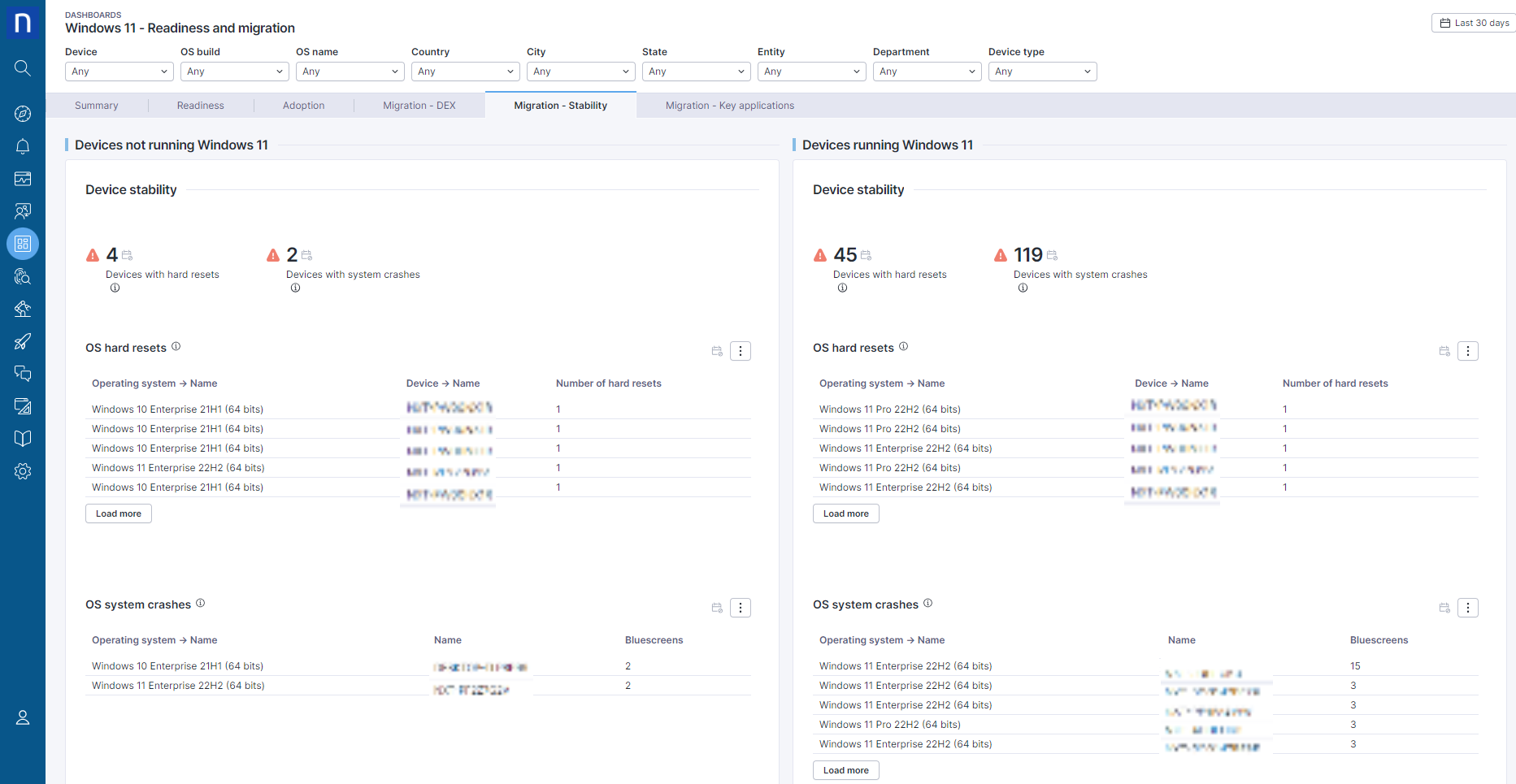Open the user diagnostics icon in sidebar
The height and width of the screenshot is (784, 1516).
tap(23, 211)
